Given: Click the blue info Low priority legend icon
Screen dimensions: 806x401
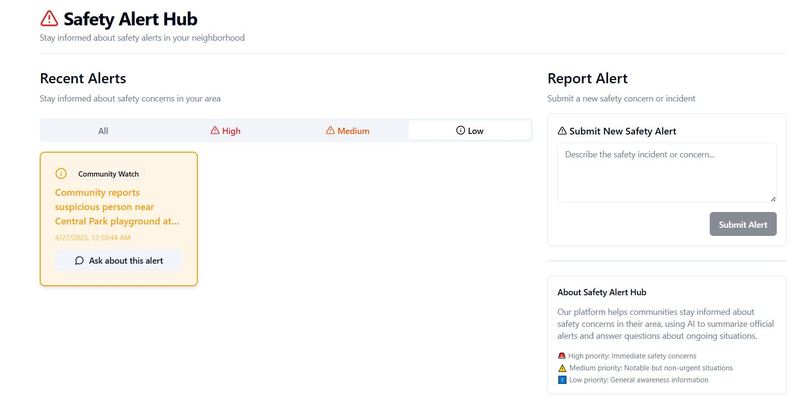Looking at the screenshot, I should (562, 380).
